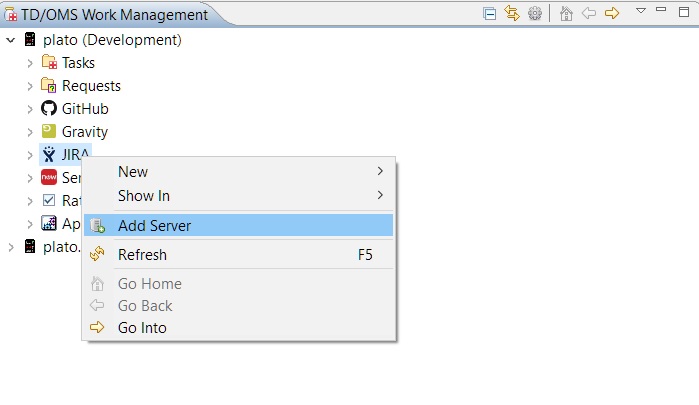This screenshot has height=405, width=699.
Task: Click the Tasks folder icon
Action: click(49, 63)
